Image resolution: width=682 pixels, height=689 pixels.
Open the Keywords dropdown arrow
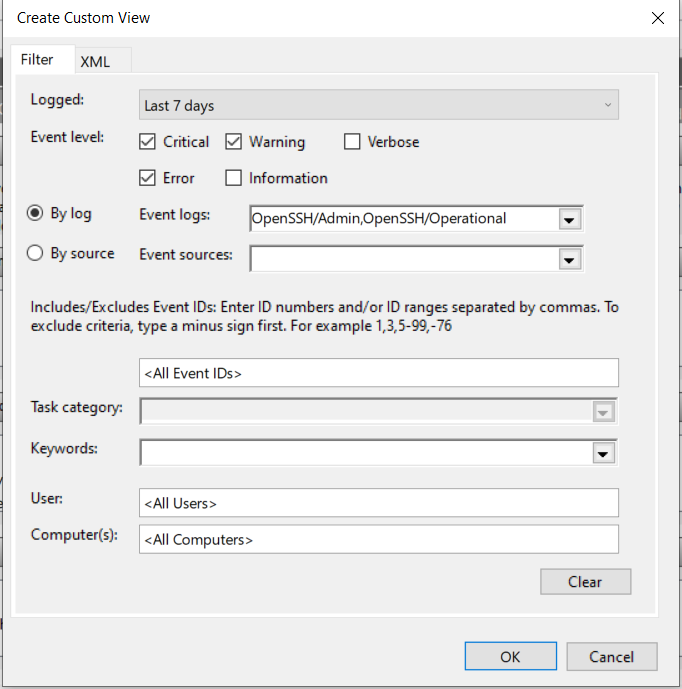coord(603,453)
